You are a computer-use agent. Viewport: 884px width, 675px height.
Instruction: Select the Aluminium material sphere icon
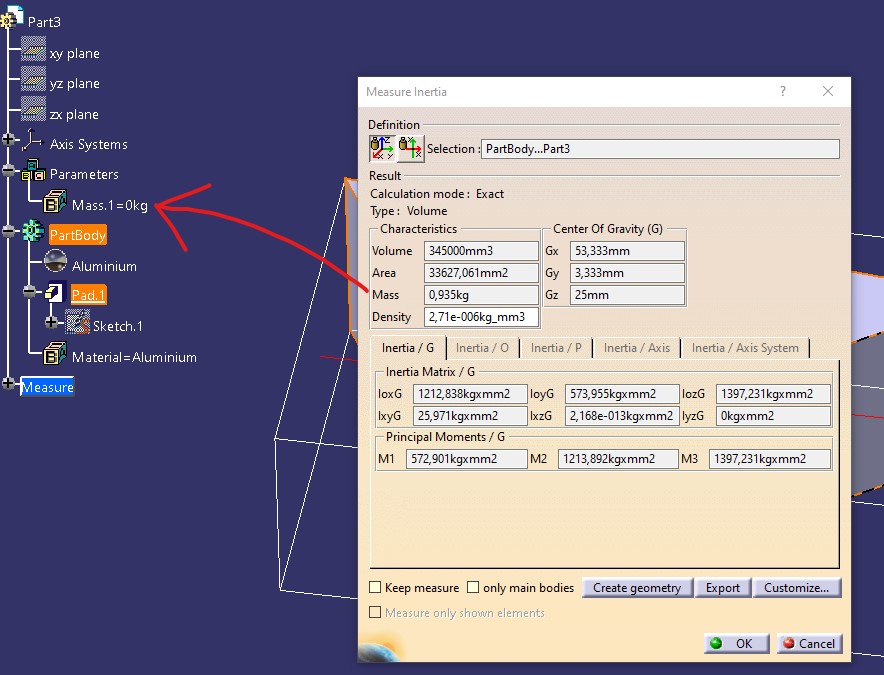tap(55, 261)
